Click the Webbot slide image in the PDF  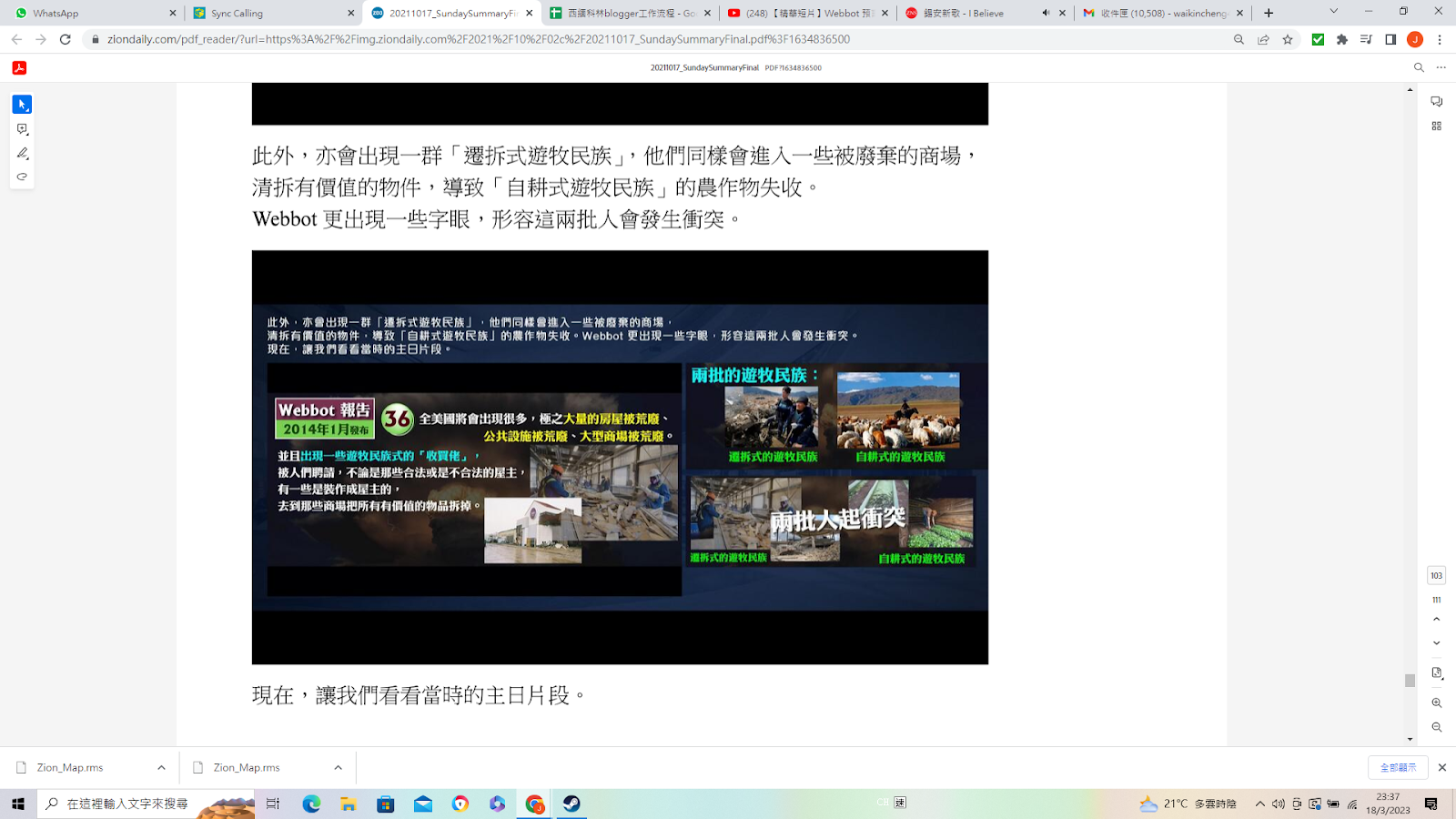point(620,457)
